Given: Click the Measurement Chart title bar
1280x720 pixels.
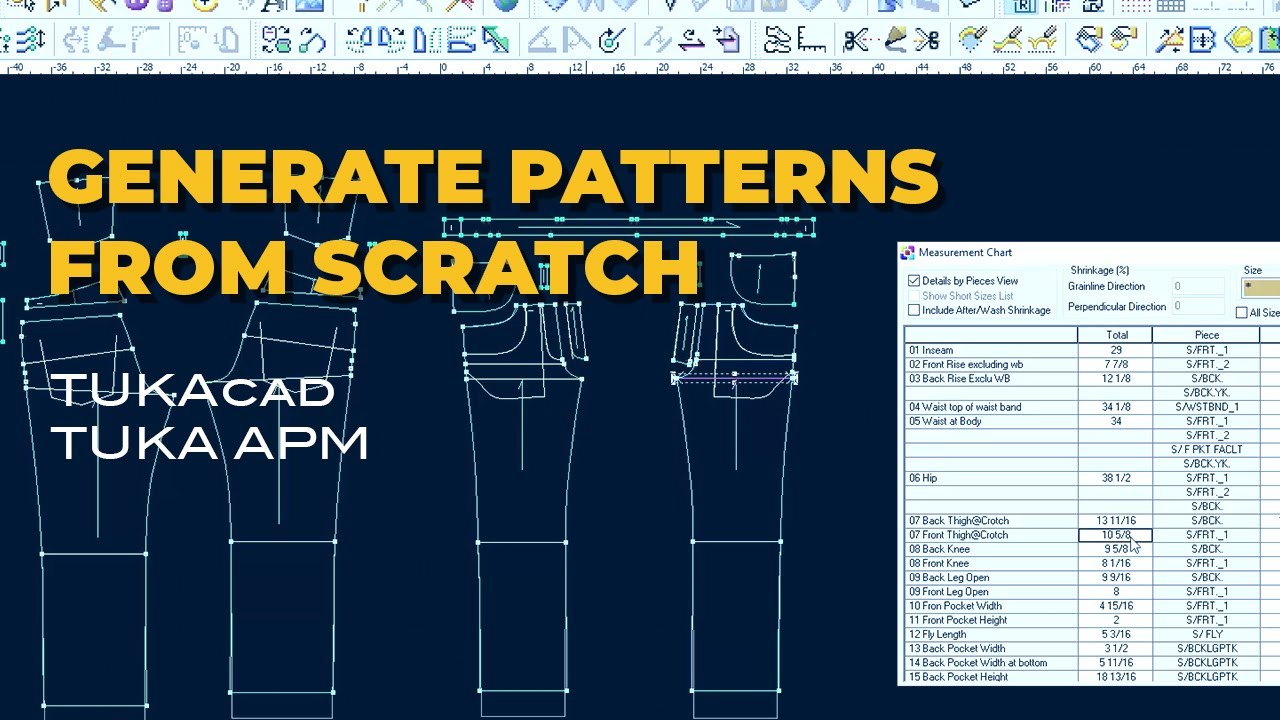Looking at the screenshot, I should [1089, 253].
